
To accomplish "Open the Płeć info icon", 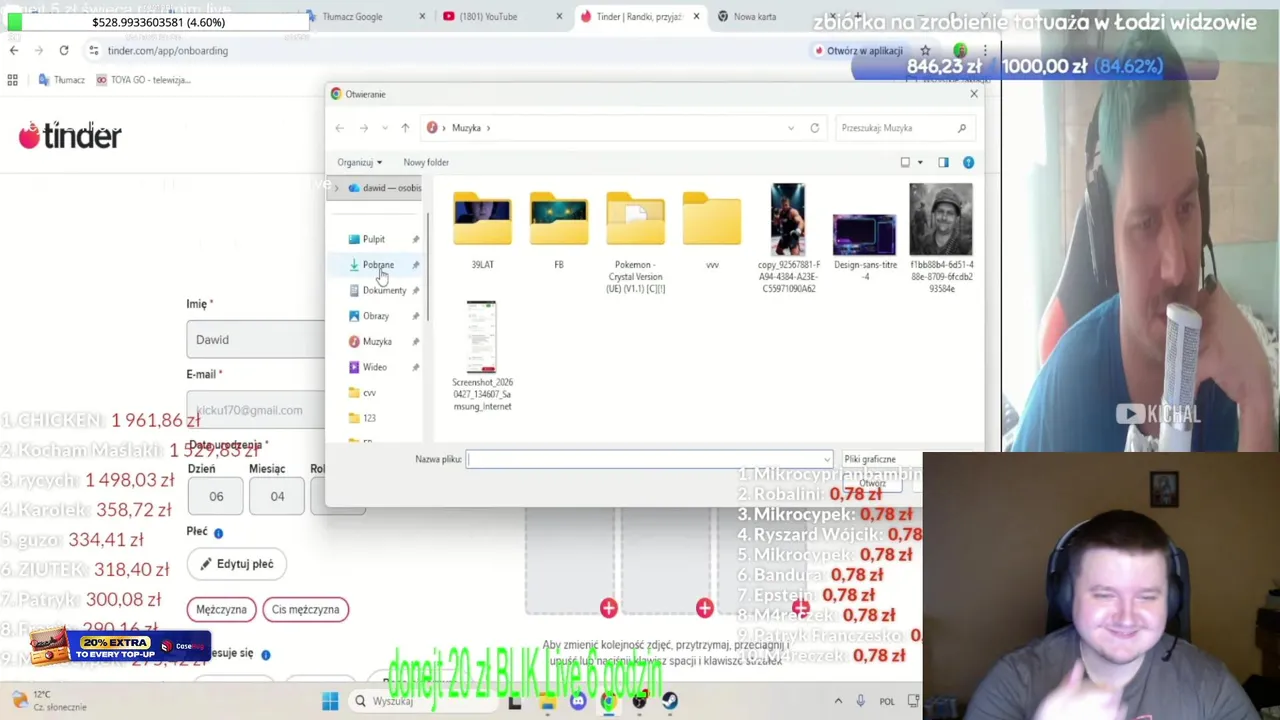I will 218,533.
